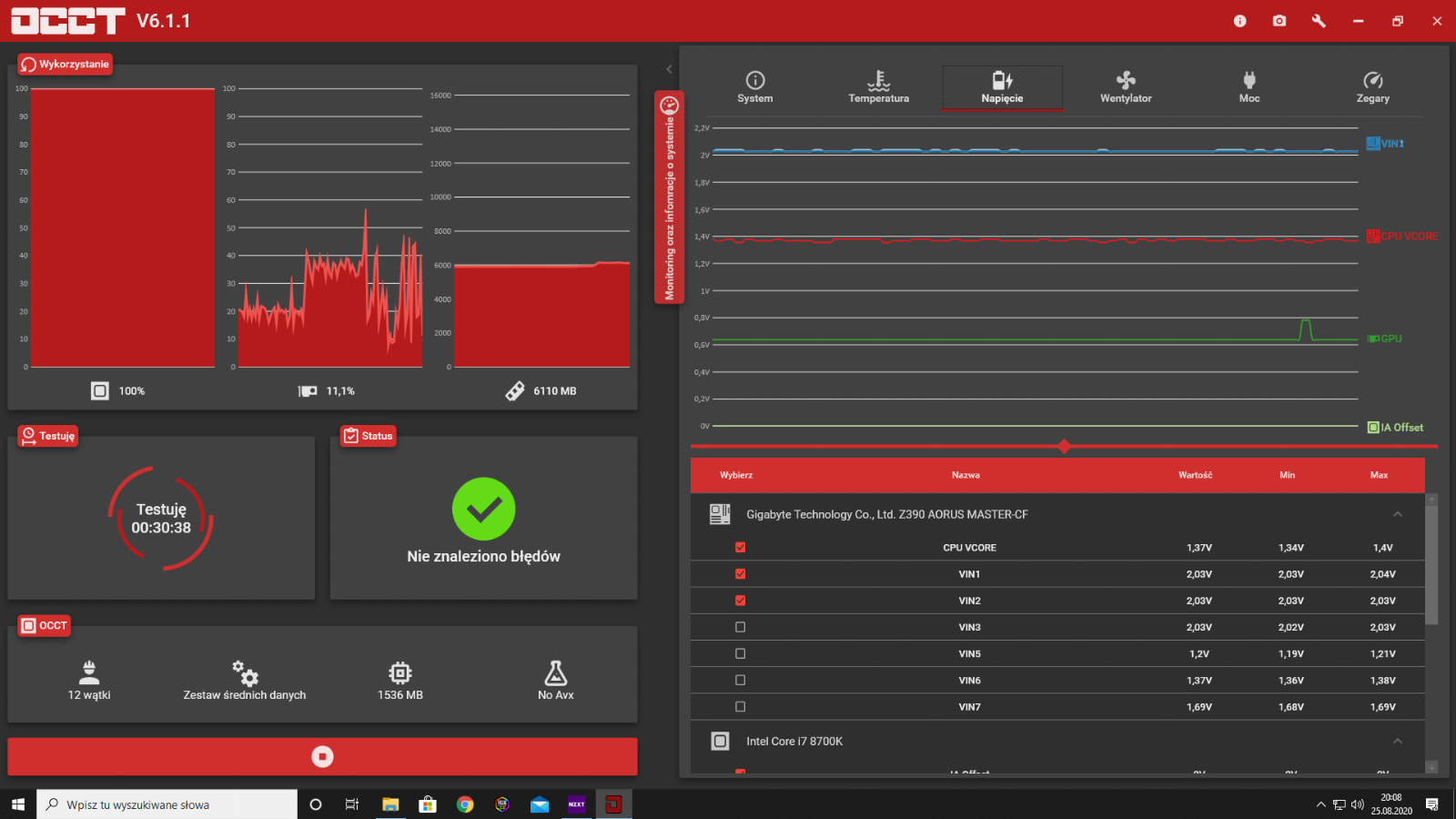1456x819 pixels.
Task: Click the motherboard icon beside Gigabyte Technology
Action: (x=720, y=514)
